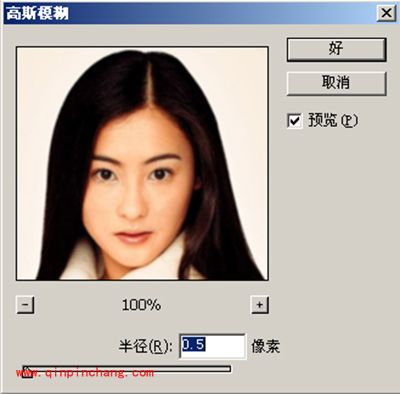
Task: Click the 半径(R): label
Action: [146, 347]
